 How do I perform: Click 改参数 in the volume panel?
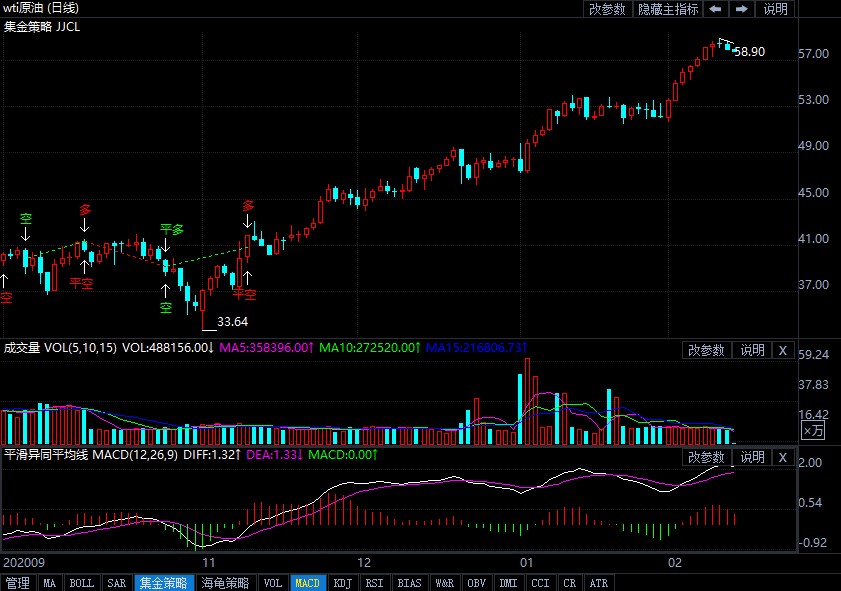(x=708, y=350)
